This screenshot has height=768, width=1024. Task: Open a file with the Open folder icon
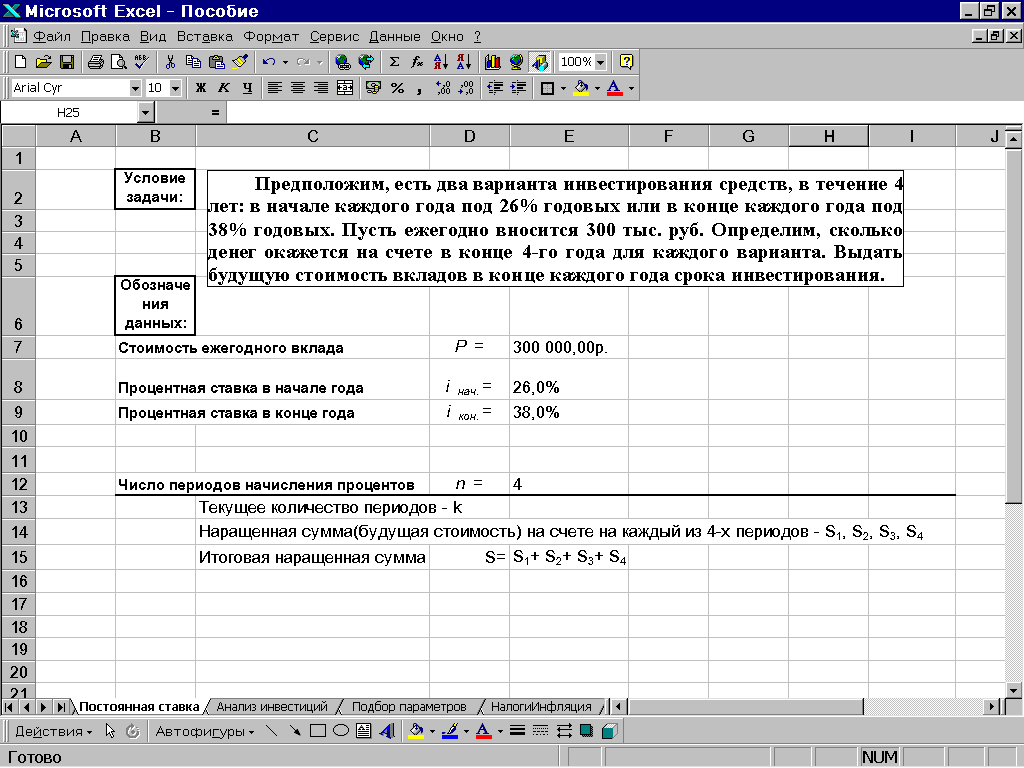pyautogui.click(x=44, y=62)
